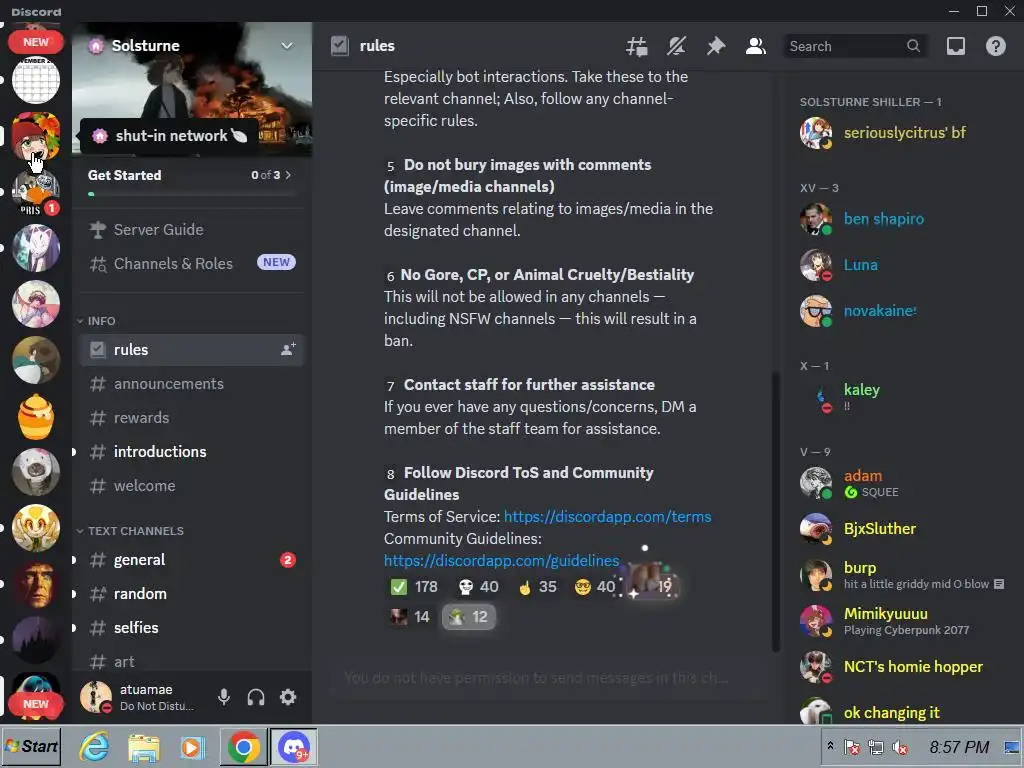Toggle the green checkmark reaction 178
Image resolution: width=1024 pixels, height=768 pixels.
point(413,586)
